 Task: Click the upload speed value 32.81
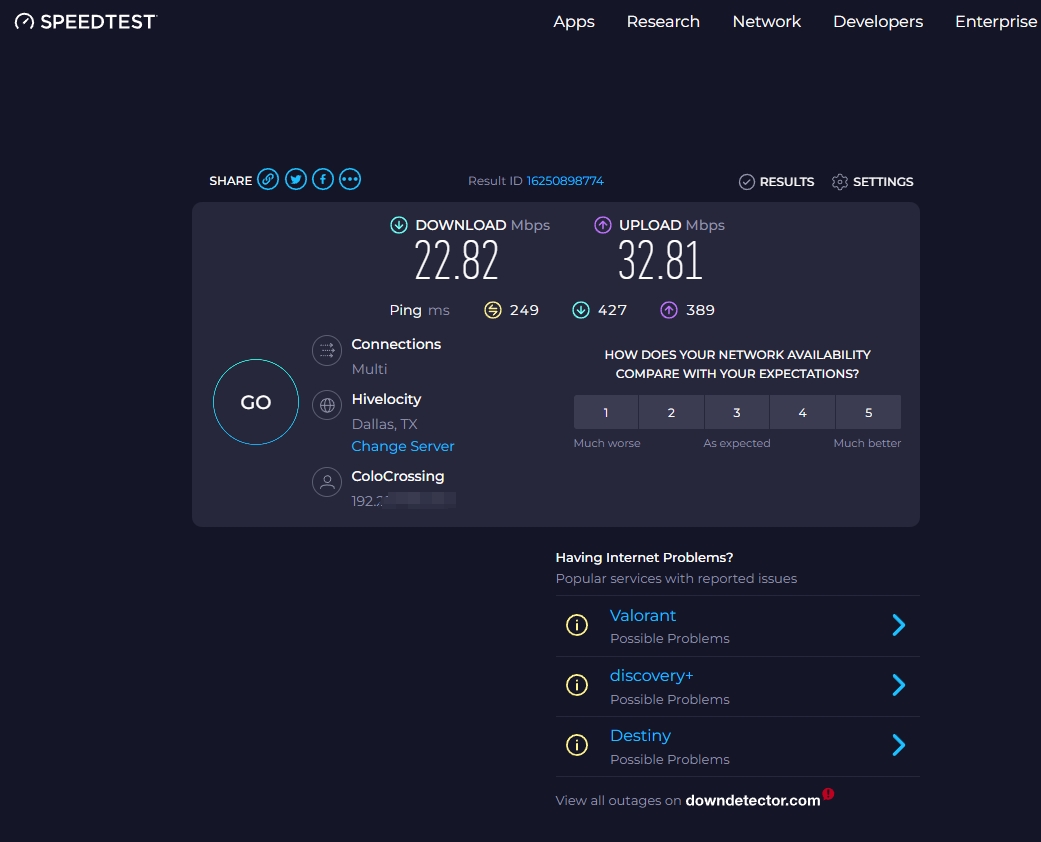pos(660,260)
